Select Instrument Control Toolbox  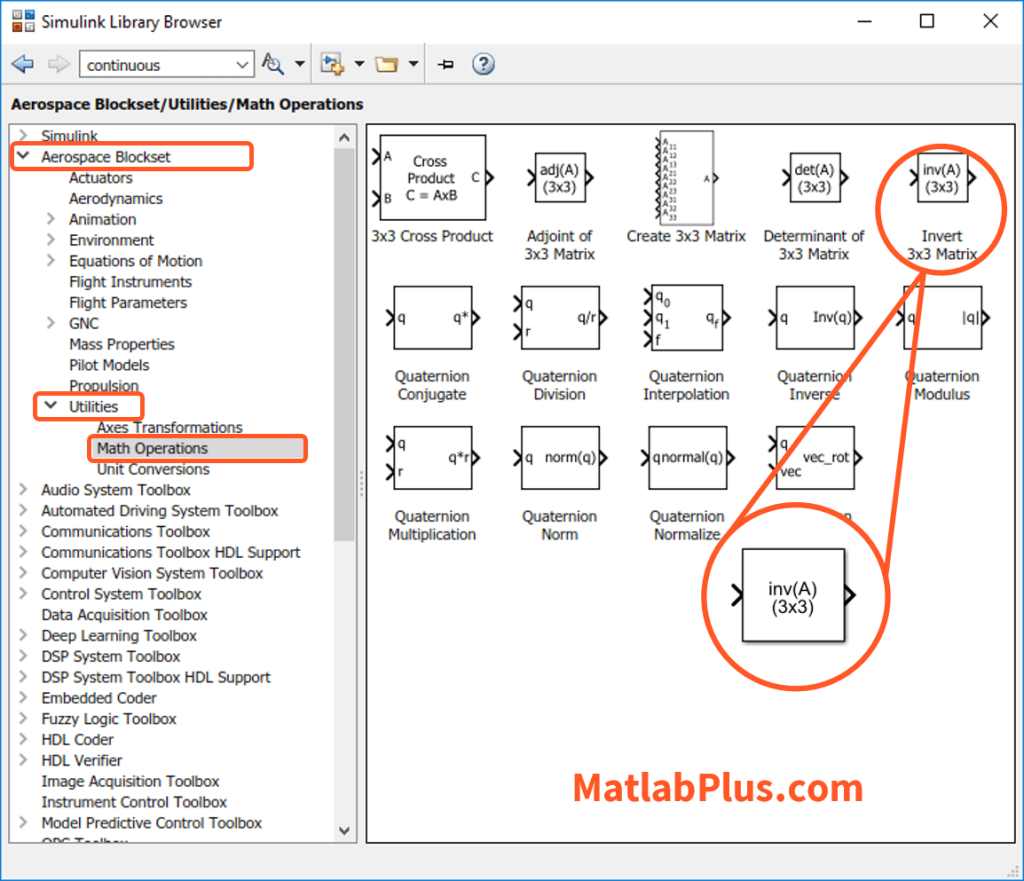click(x=135, y=802)
